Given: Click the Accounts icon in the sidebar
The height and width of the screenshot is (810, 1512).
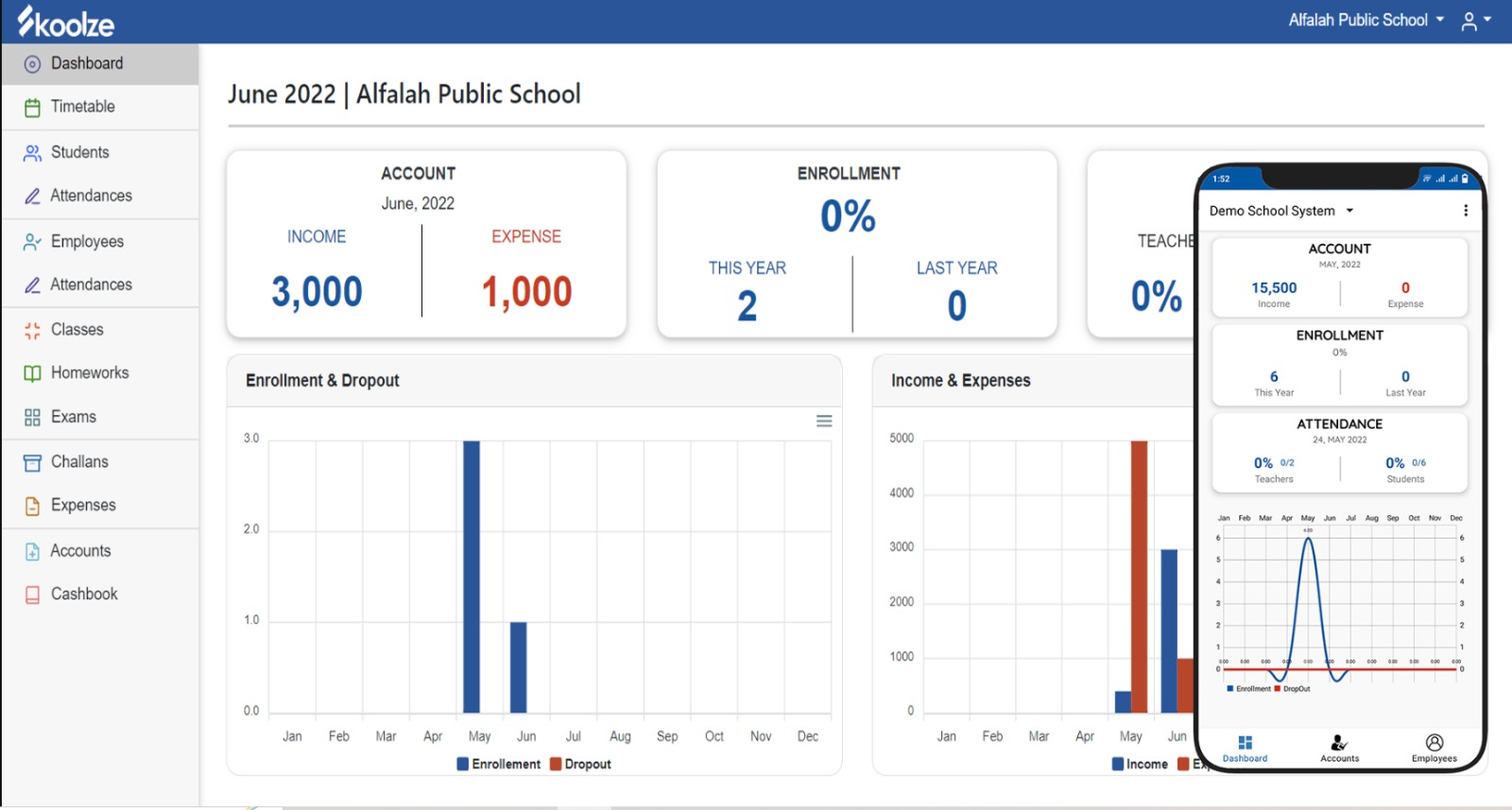Looking at the screenshot, I should pyautogui.click(x=32, y=552).
